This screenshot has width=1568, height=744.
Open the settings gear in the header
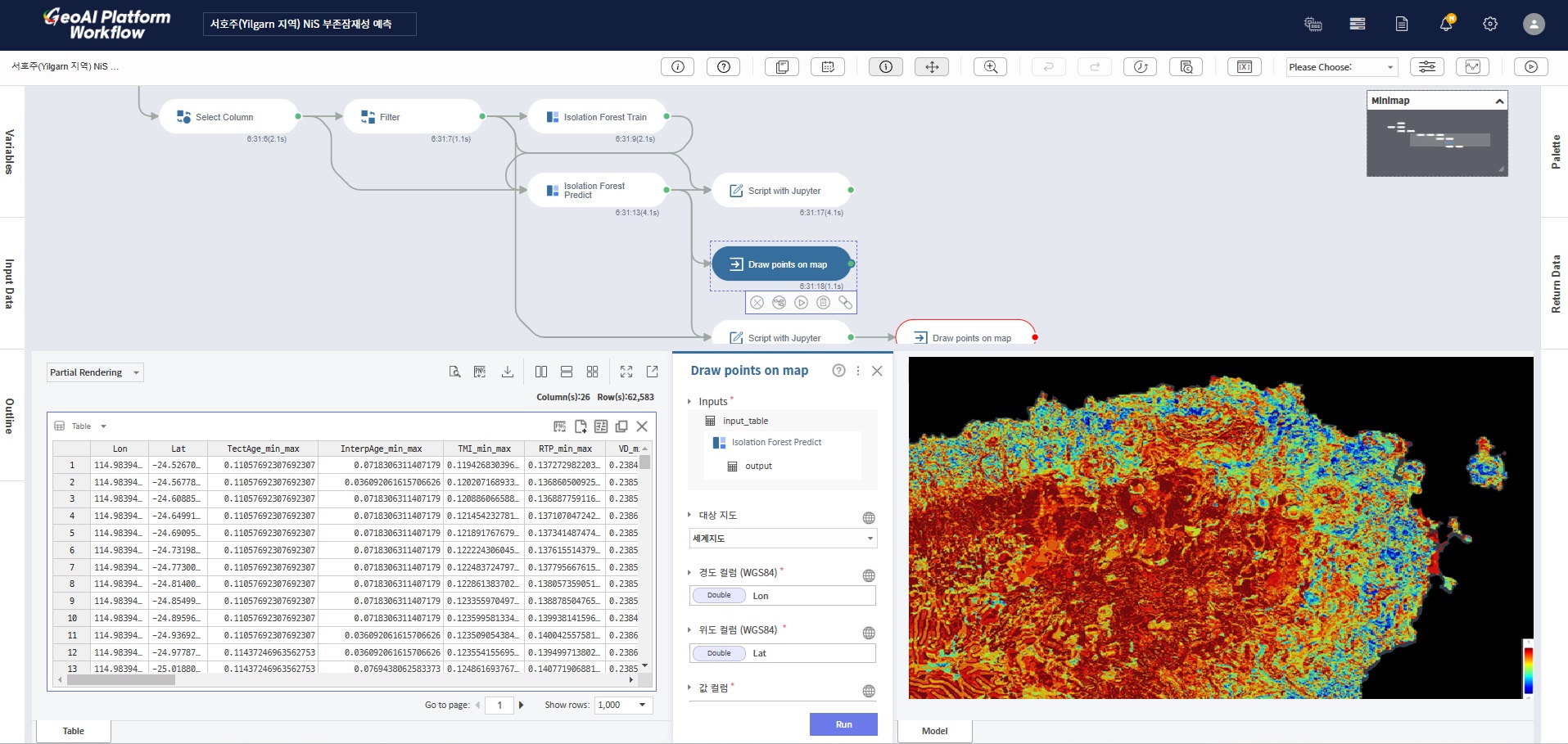1490,24
